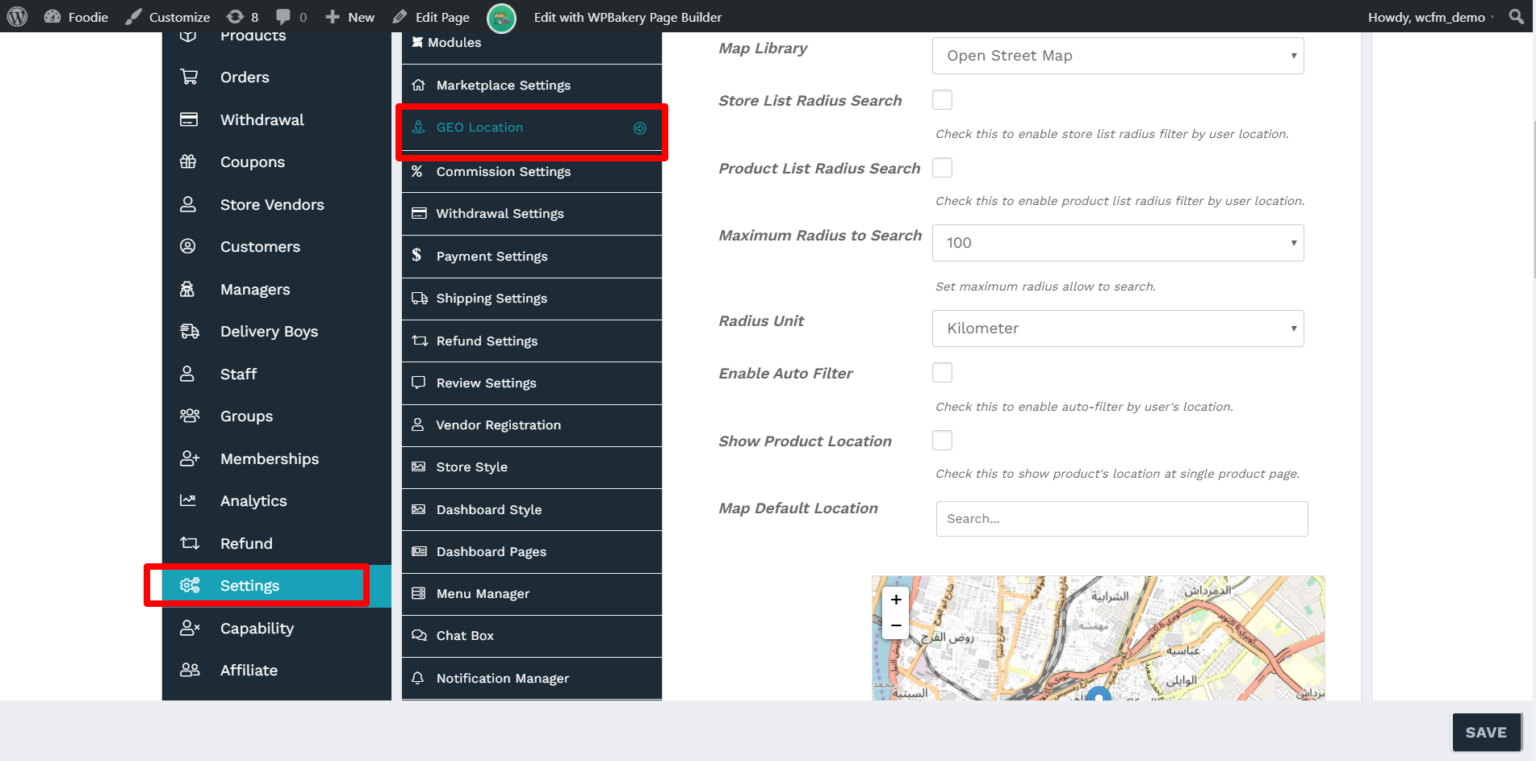Open the Map Library dropdown
Screen dimensions: 1536x761
coord(1117,55)
